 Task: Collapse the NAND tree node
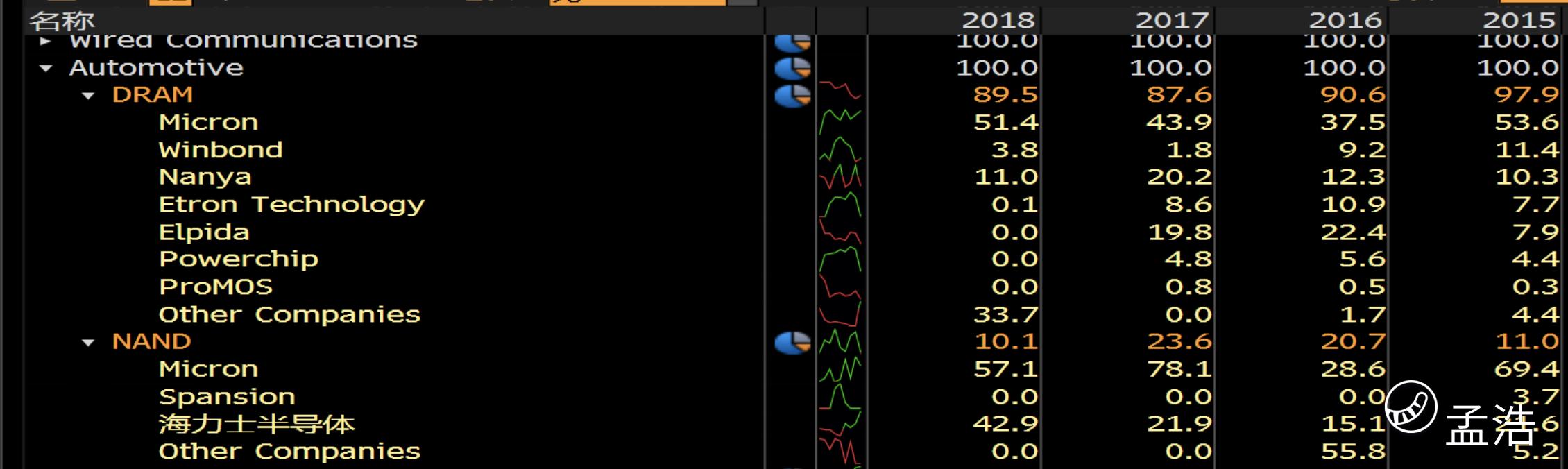(88, 342)
